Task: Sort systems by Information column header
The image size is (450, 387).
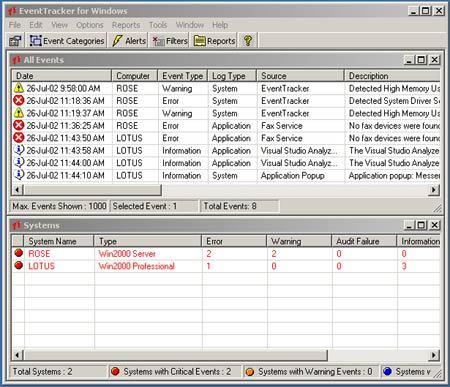Action: point(419,241)
